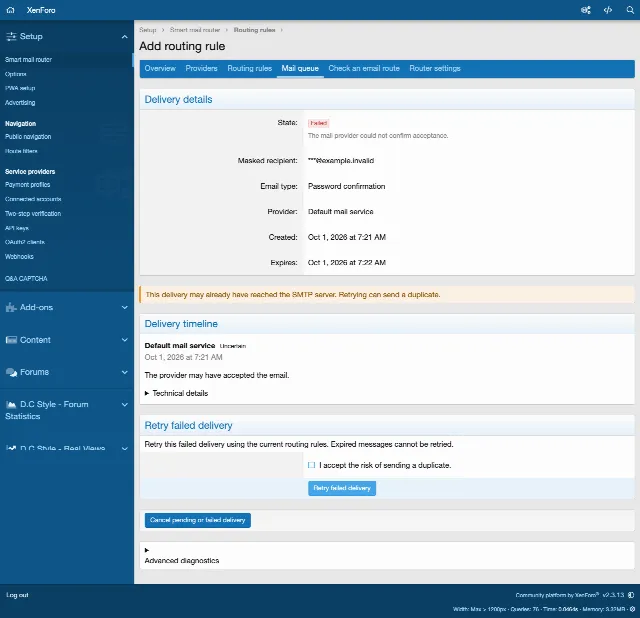Open the Routing rules tab

tap(249, 69)
